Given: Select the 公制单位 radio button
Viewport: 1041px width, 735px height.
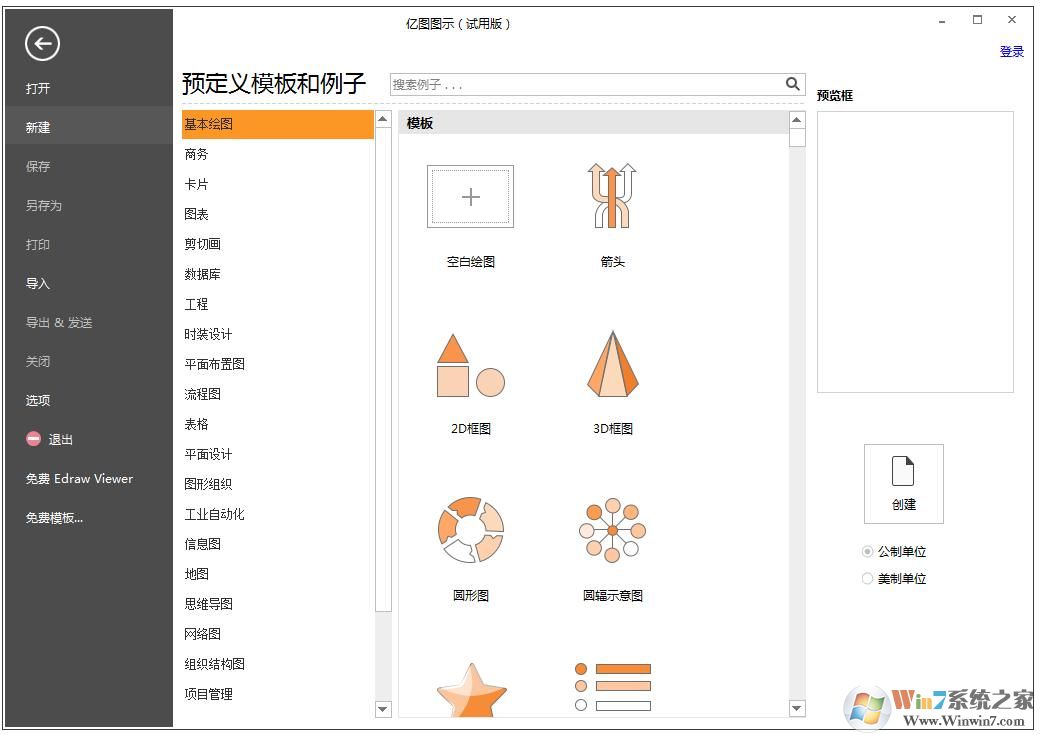Looking at the screenshot, I should [x=866, y=551].
